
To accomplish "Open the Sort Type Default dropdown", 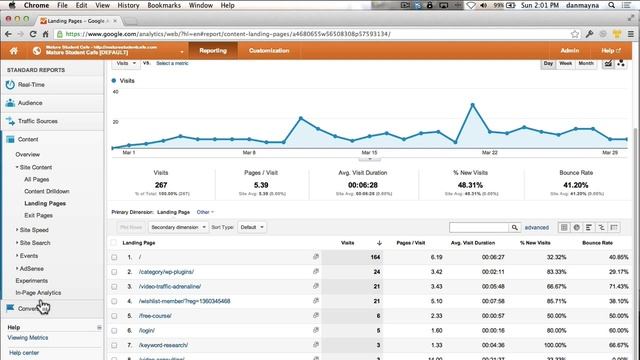I will click(252, 227).
